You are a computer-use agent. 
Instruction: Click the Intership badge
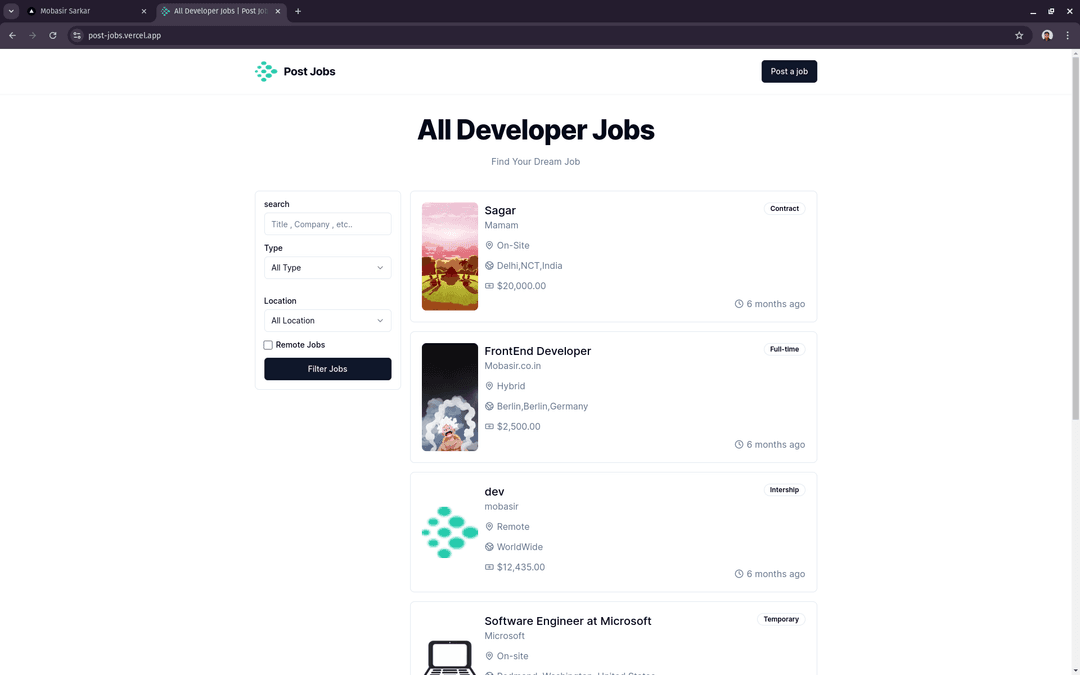785,490
